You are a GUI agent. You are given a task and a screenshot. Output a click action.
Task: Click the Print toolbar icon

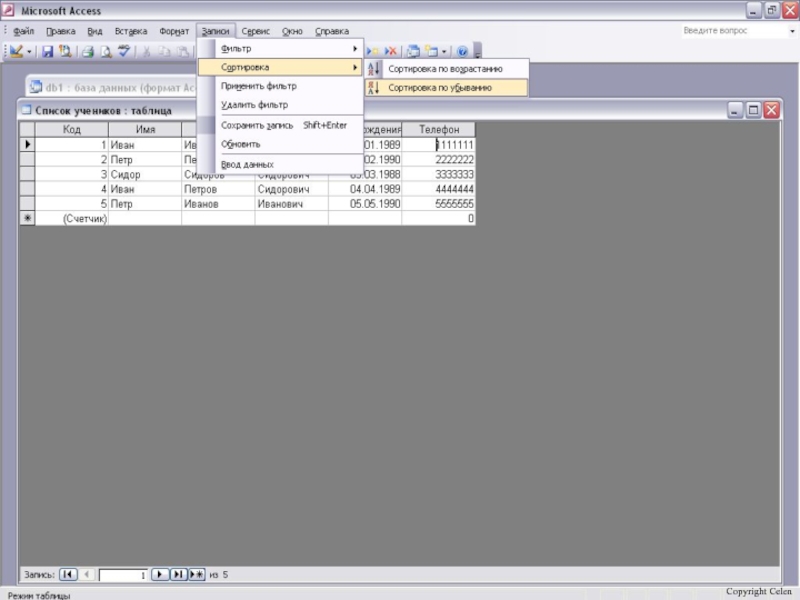tap(87, 51)
